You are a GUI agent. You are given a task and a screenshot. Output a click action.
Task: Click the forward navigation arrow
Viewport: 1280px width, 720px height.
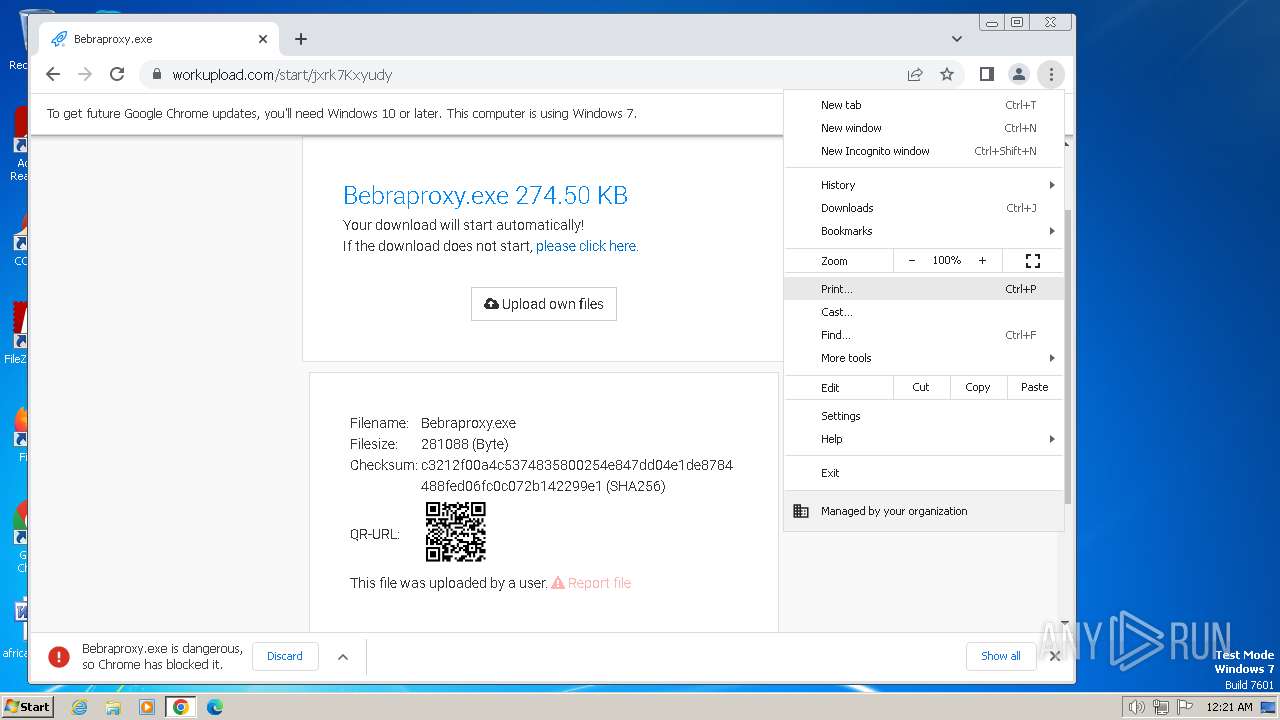point(85,74)
